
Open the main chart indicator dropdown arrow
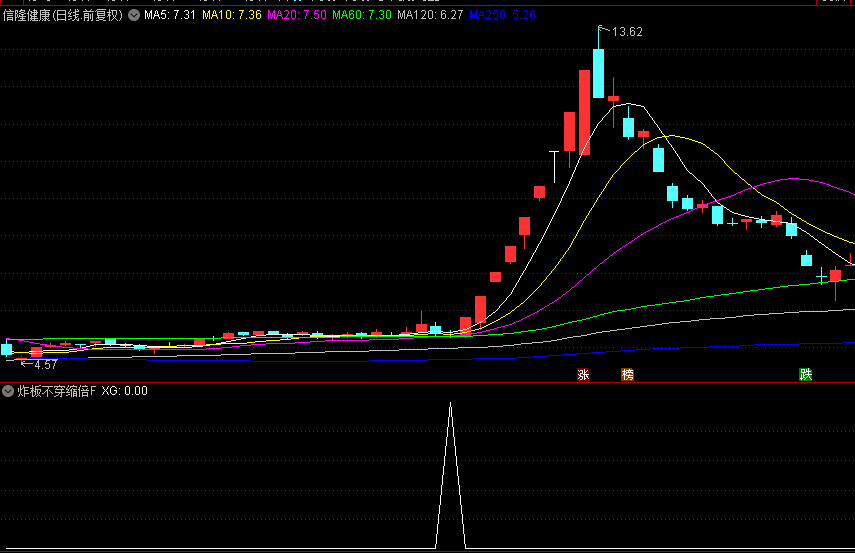click(x=134, y=16)
